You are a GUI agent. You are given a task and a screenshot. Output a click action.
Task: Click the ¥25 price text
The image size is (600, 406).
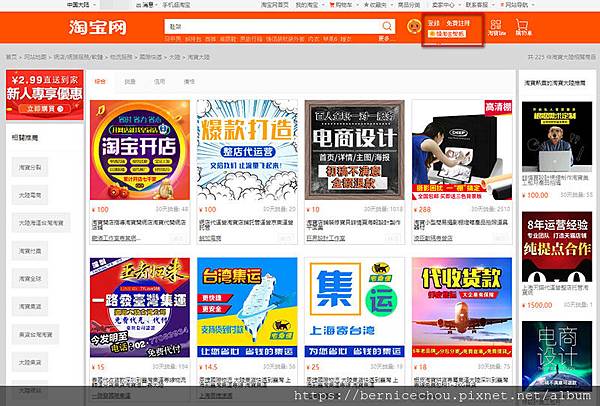(x=313, y=367)
